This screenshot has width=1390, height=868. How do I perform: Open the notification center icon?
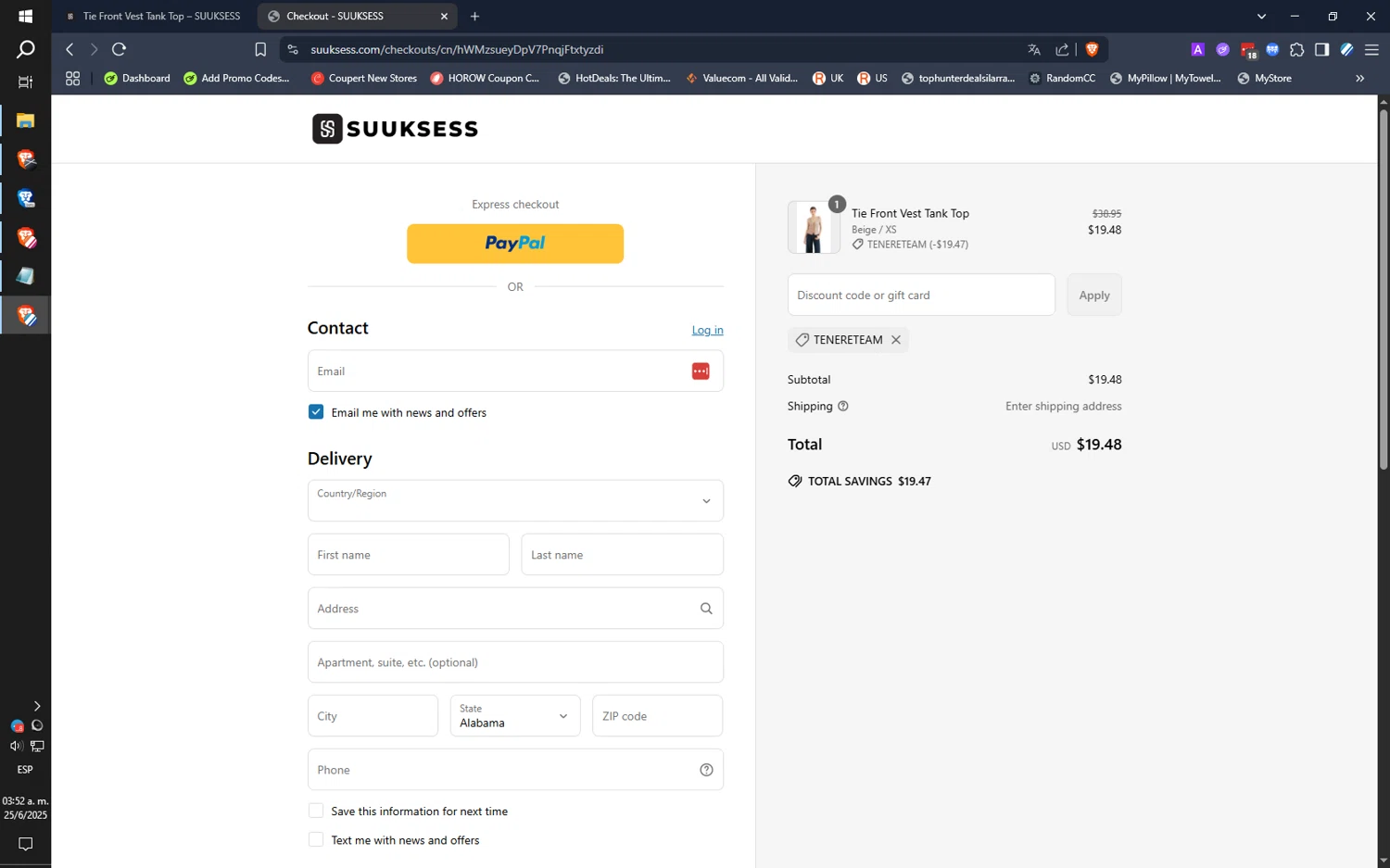click(x=25, y=844)
